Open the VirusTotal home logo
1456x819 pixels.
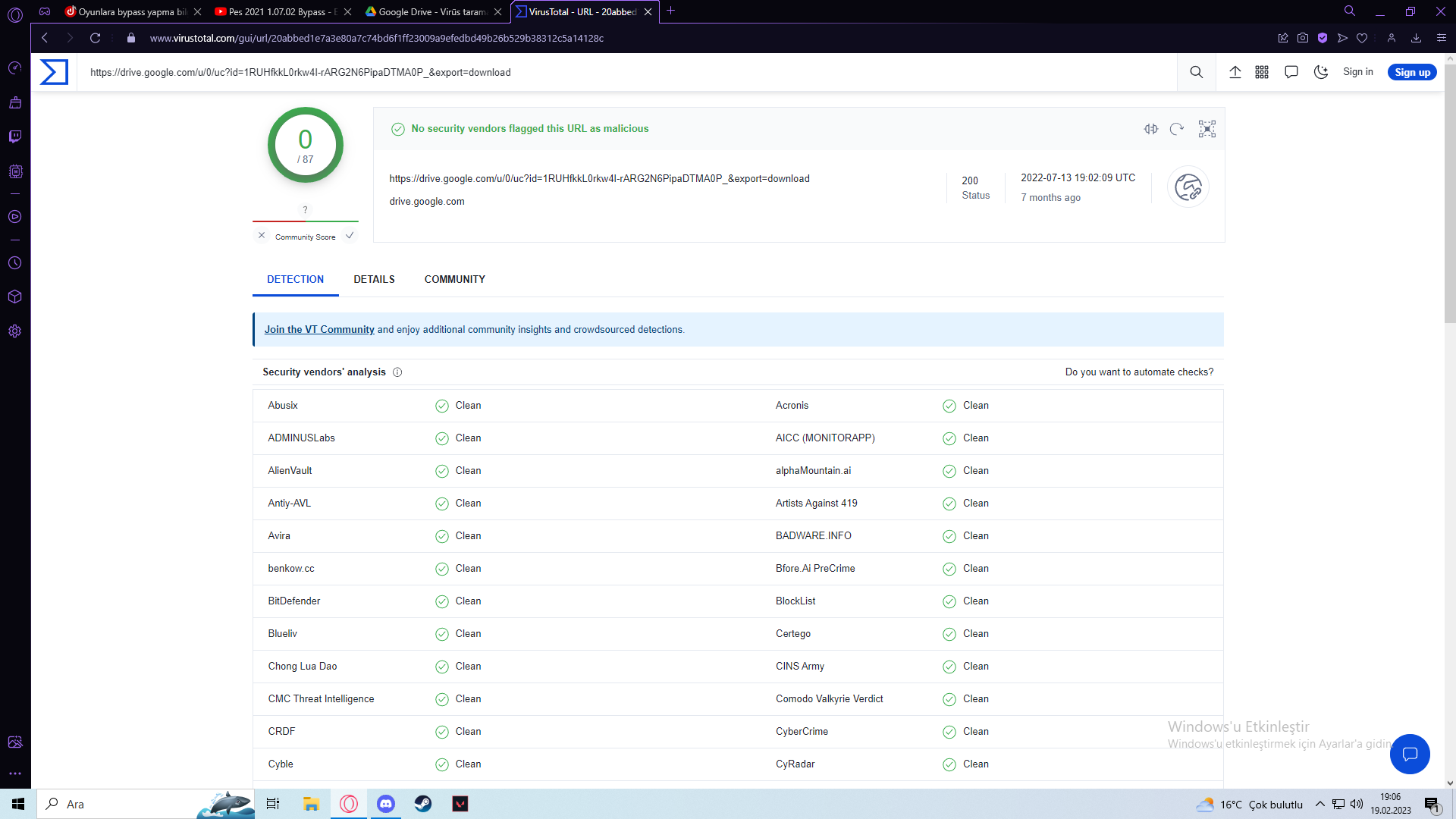[x=54, y=72]
